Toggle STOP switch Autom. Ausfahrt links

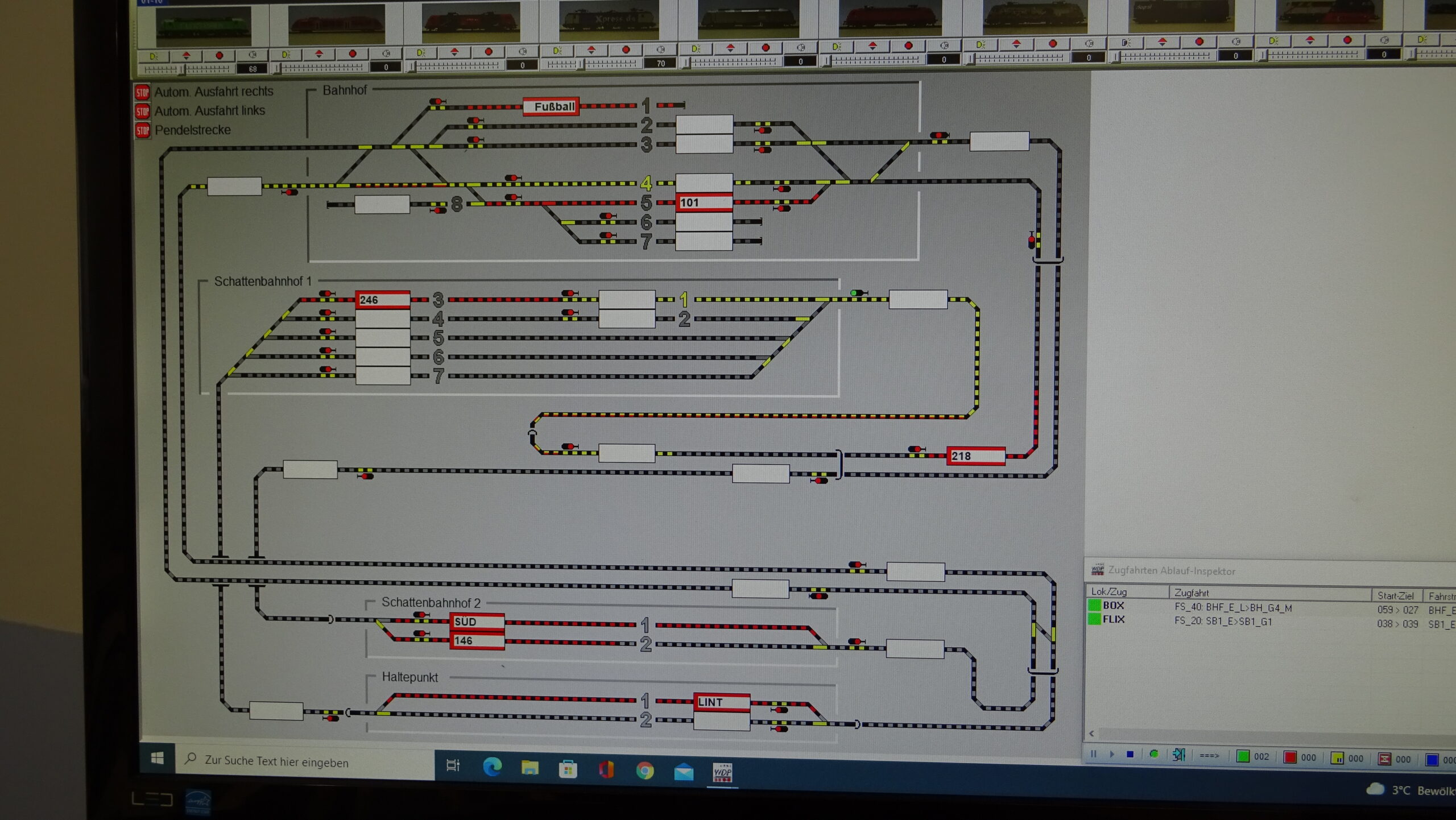coord(142,111)
